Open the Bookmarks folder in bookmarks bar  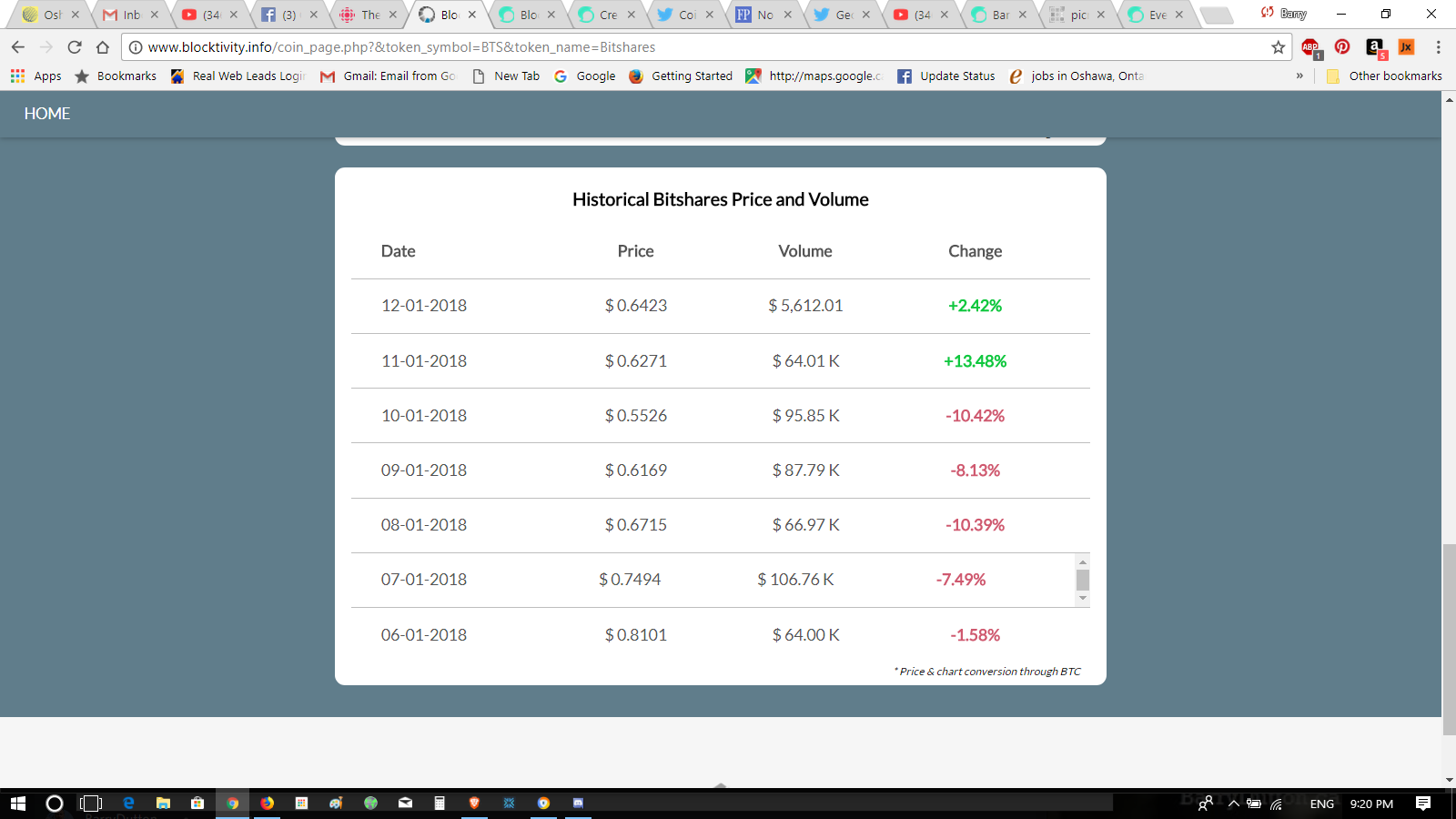116,76
